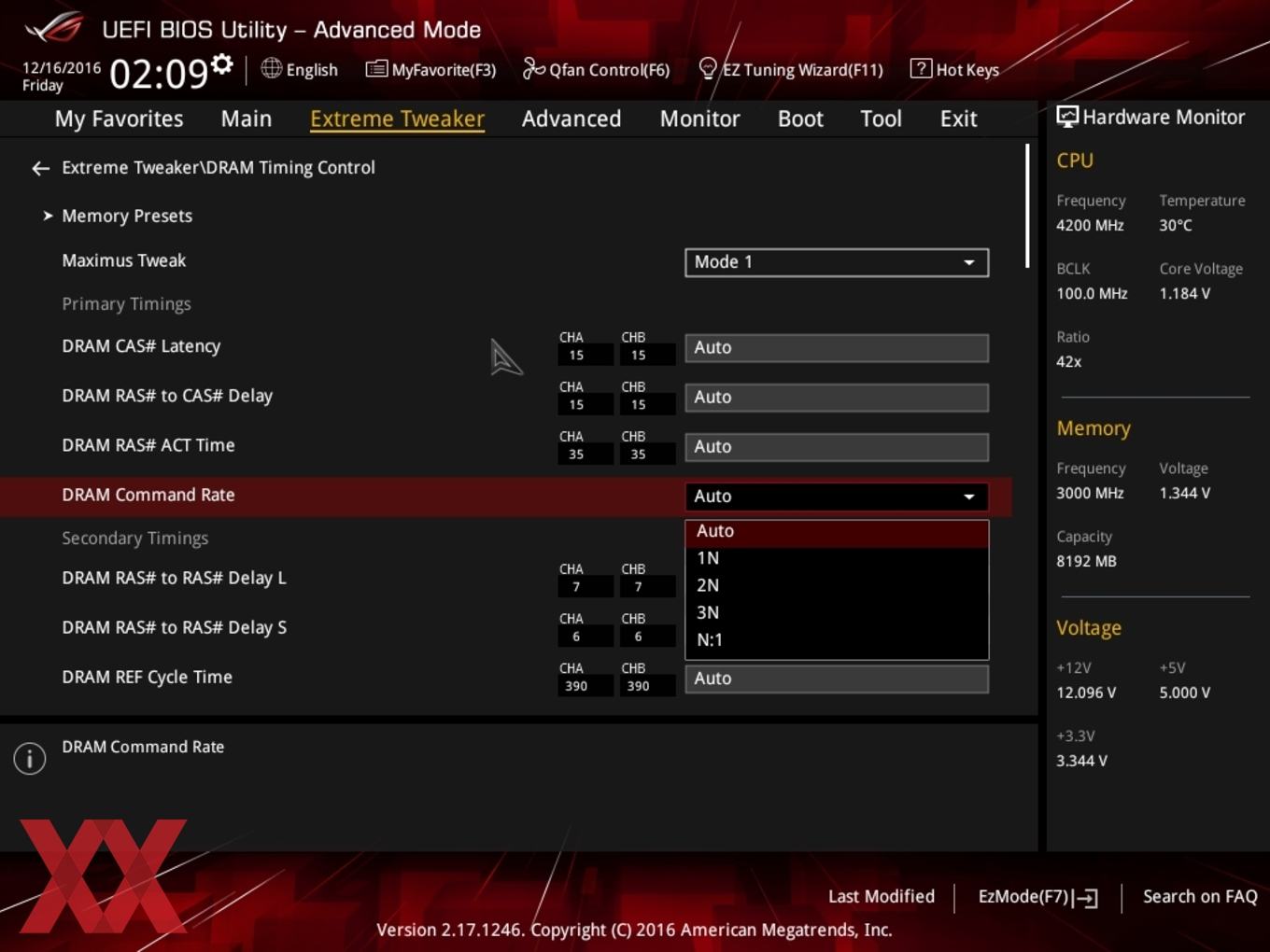
Task: Switch to the Boot tab
Action: tap(800, 119)
